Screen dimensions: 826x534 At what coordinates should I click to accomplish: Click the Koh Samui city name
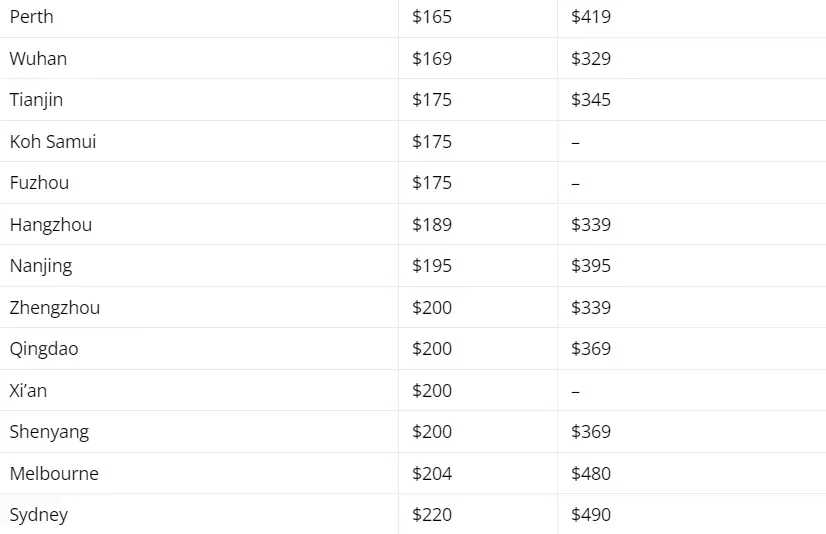(53, 142)
